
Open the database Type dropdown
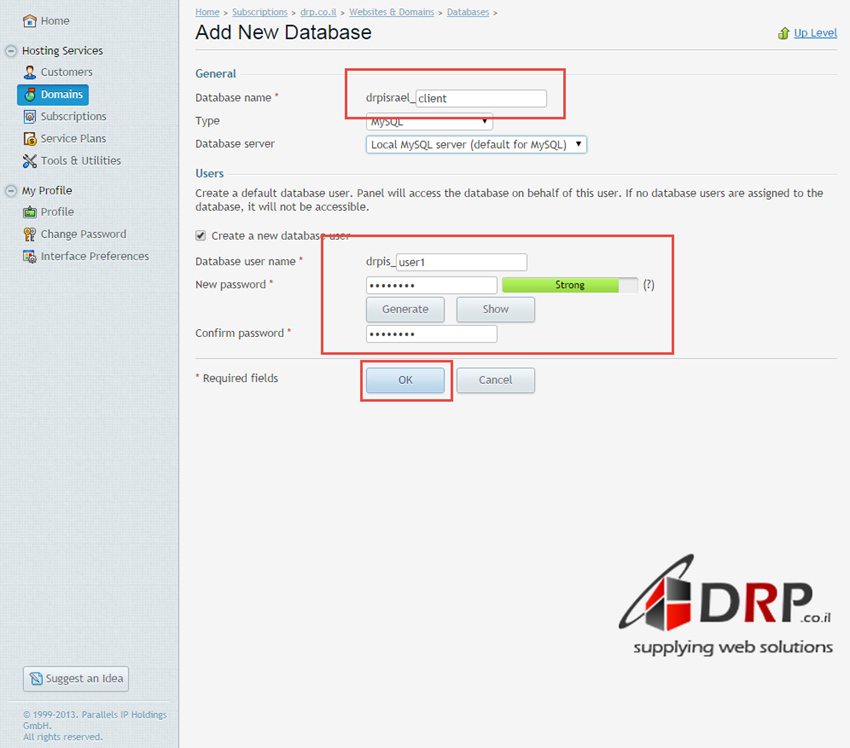tap(430, 122)
